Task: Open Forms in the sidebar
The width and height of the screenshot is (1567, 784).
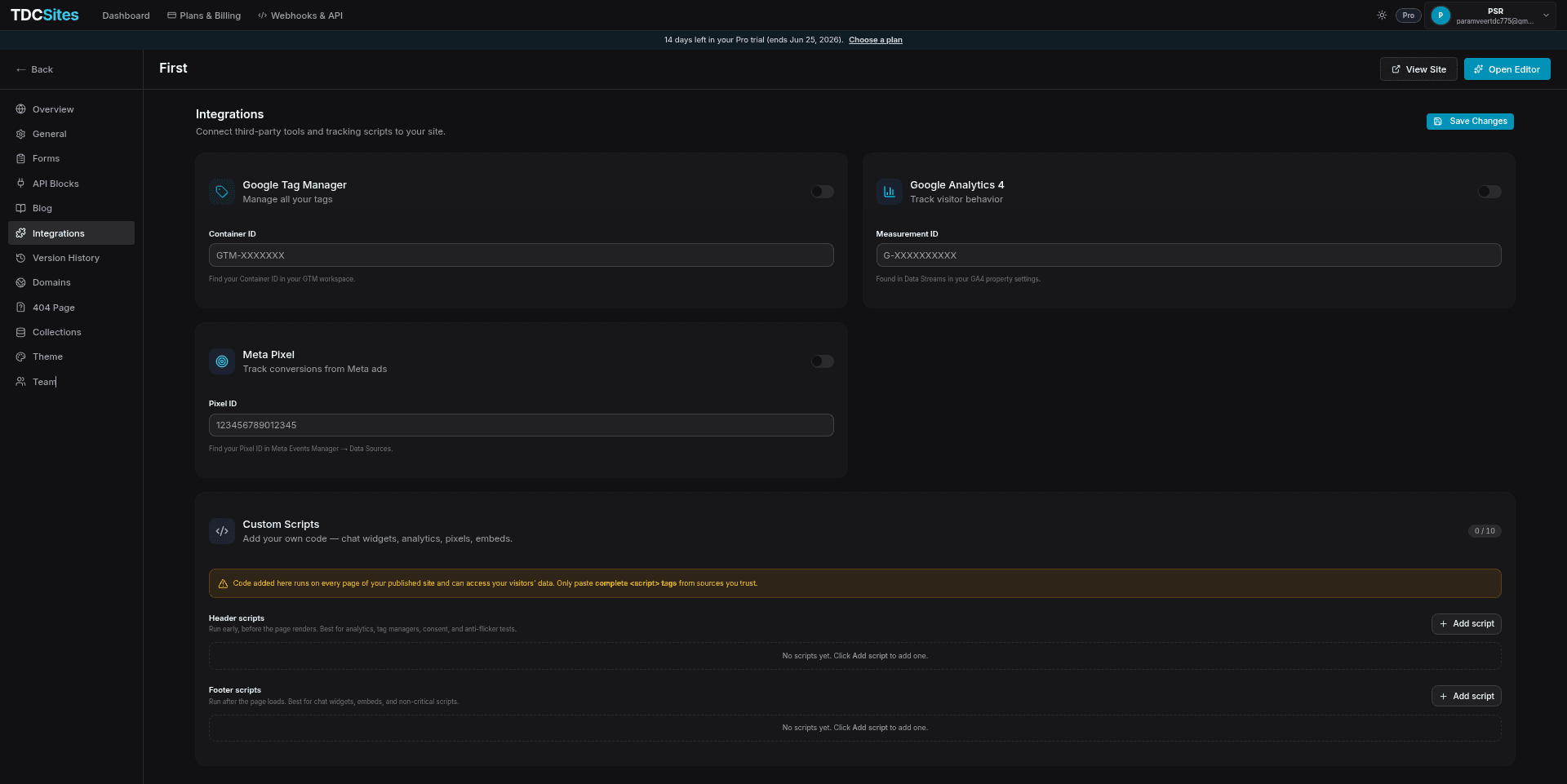Action: pos(71,158)
